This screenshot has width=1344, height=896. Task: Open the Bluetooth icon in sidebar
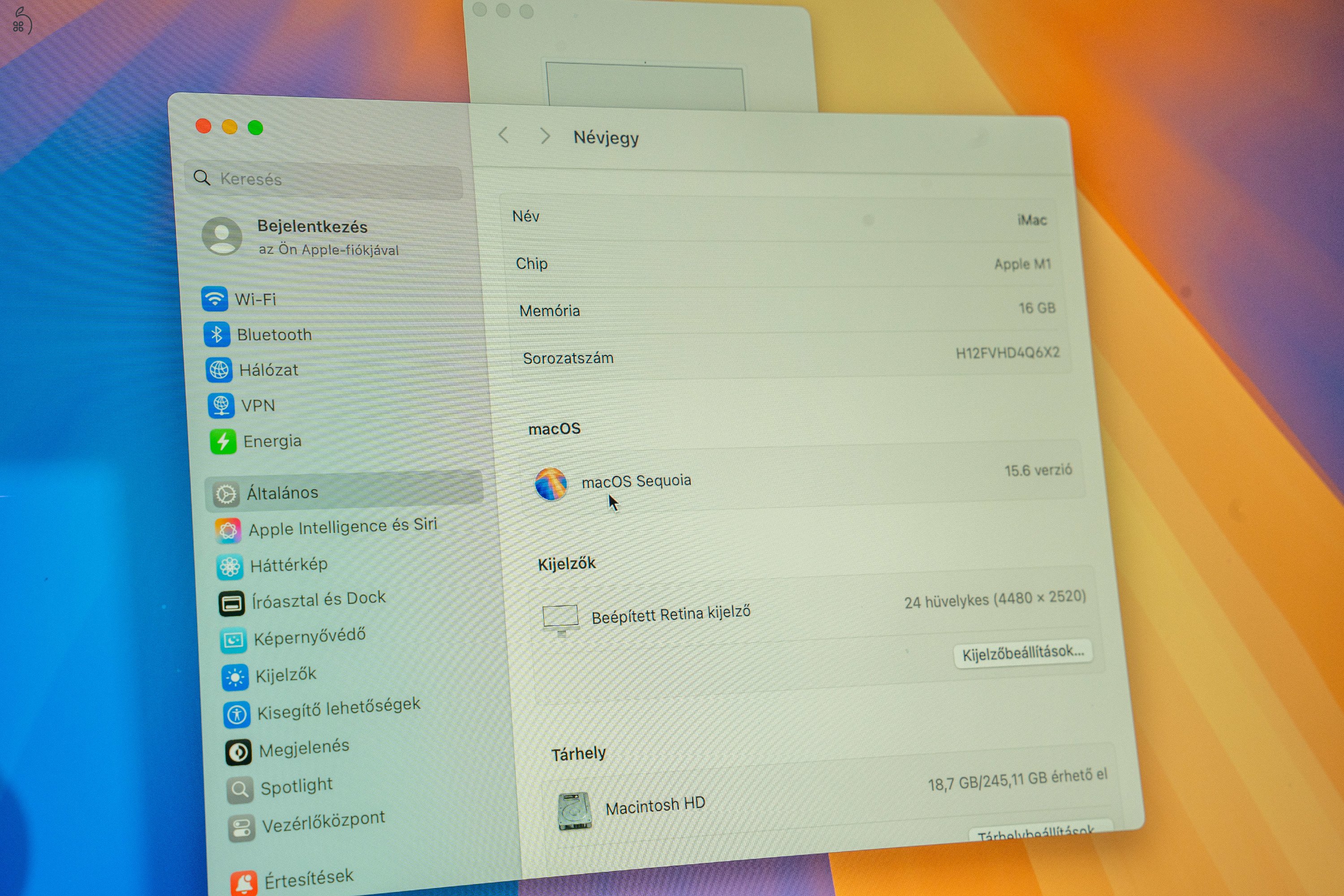pyautogui.click(x=216, y=334)
